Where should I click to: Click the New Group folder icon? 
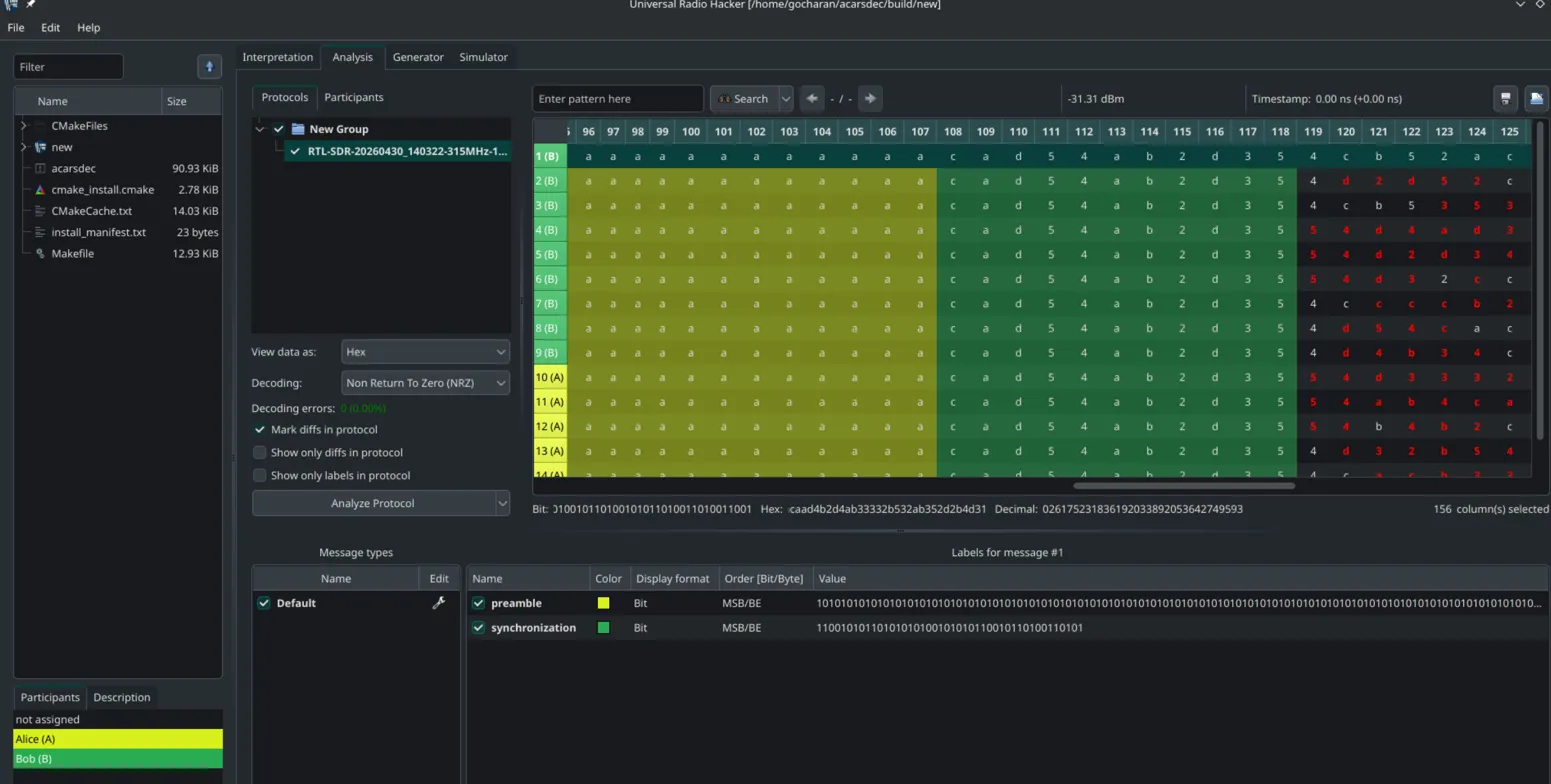tap(298, 129)
